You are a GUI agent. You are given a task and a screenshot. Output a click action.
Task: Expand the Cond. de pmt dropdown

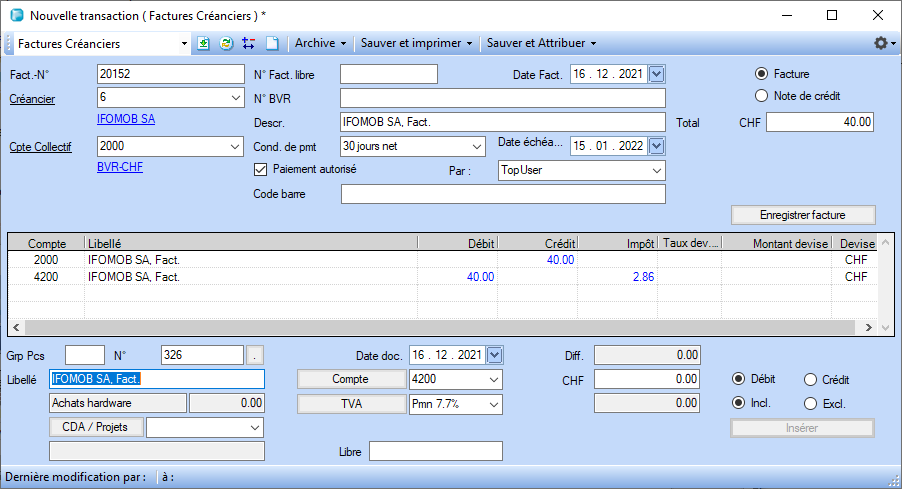point(475,146)
